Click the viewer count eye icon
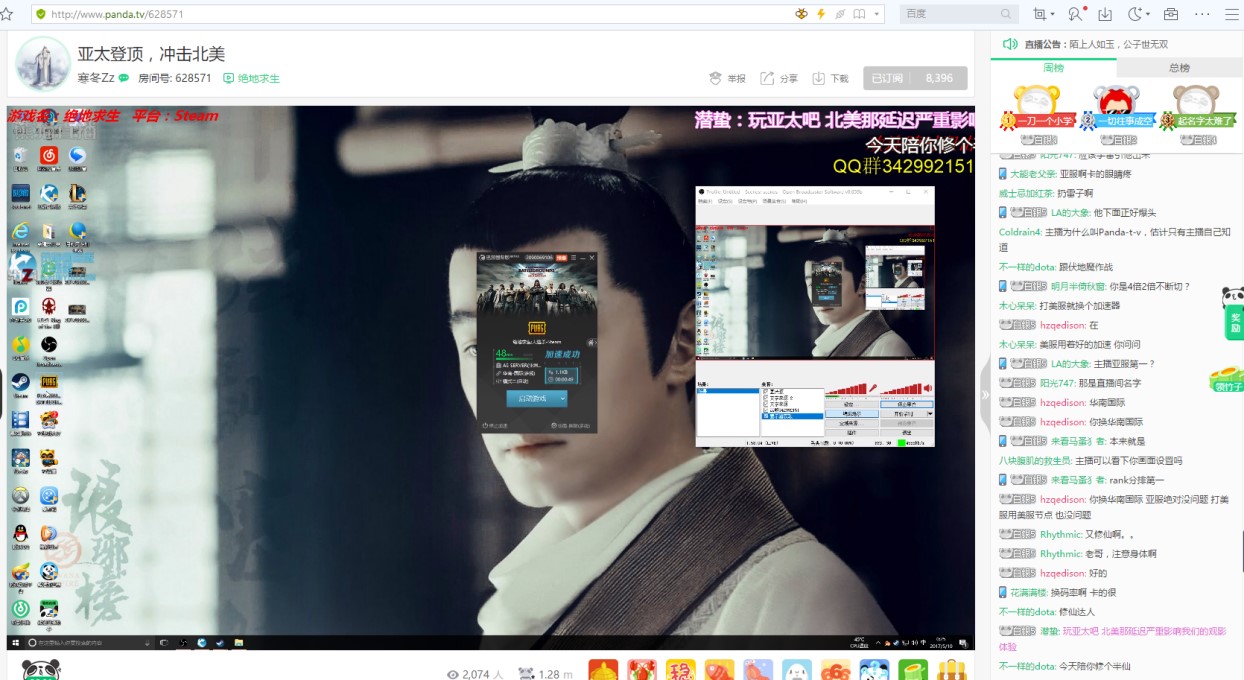Screen dimensions: 1244x680 click(x=452, y=675)
